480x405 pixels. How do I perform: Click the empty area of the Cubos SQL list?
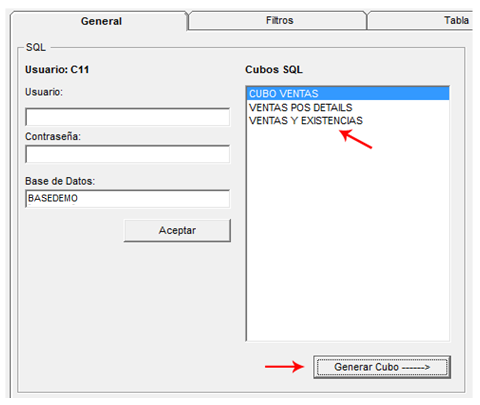pos(348,233)
